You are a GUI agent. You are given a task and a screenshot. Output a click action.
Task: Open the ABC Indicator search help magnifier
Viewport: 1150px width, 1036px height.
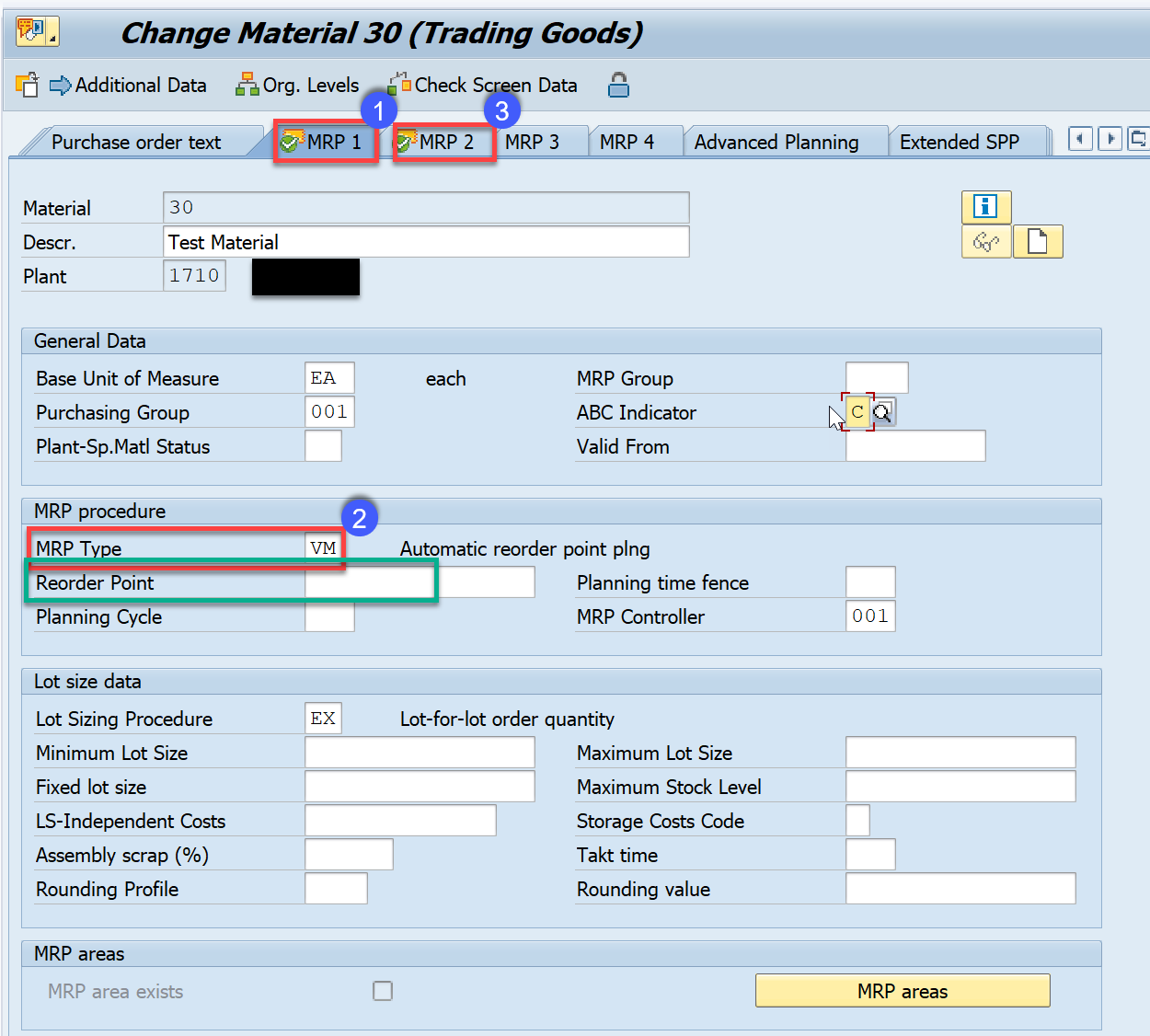tap(882, 412)
